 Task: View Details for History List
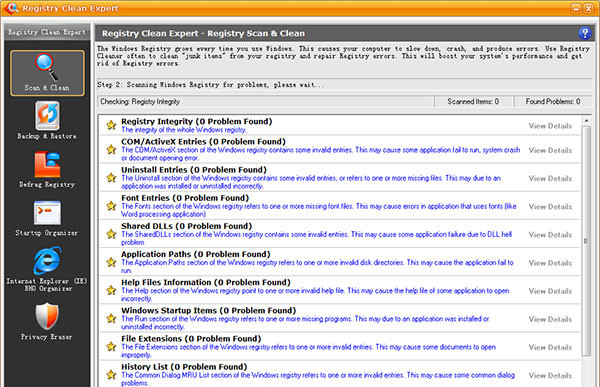[550, 376]
